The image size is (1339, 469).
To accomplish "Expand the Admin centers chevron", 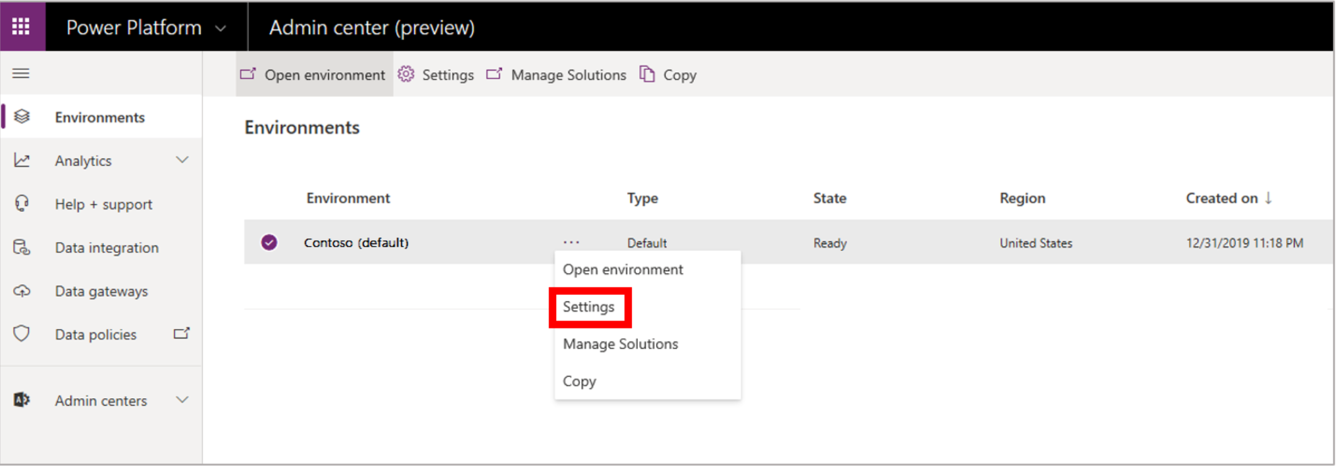I will click(x=182, y=400).
